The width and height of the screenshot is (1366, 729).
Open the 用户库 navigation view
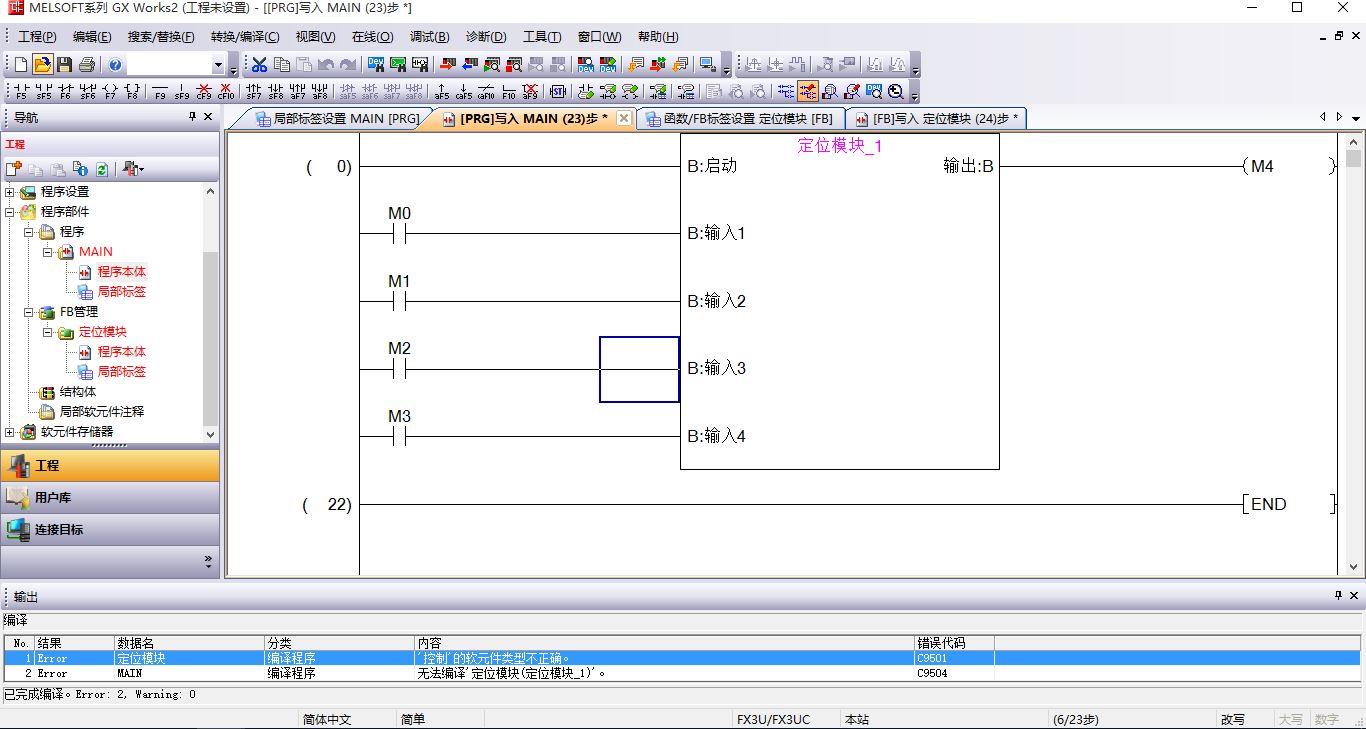click(x=52, y=498)
